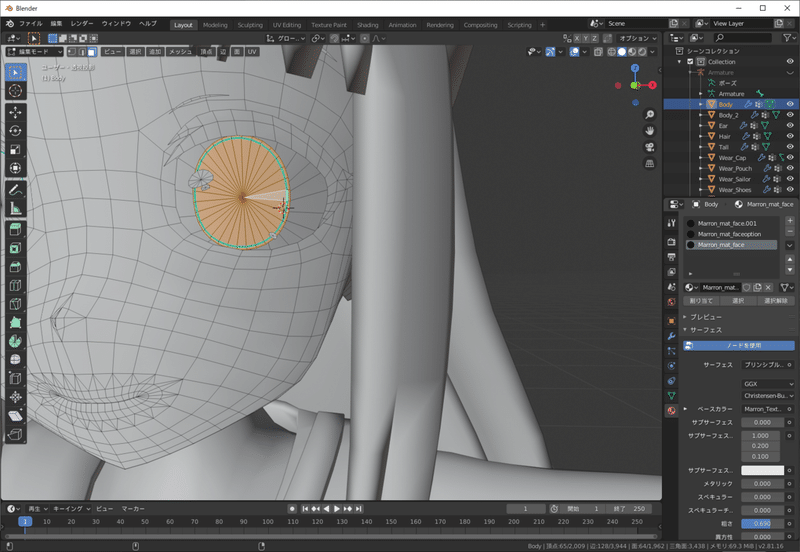Pick the Measure tool
Image resolution: width=800 pixels, height=552 pixels.
click(x=16, y=208)
